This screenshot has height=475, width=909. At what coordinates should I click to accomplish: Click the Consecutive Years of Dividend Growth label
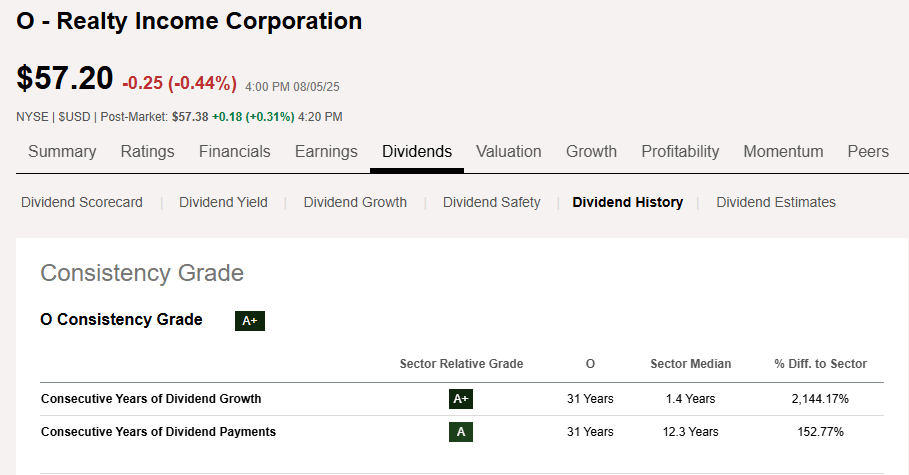(151, 399)
